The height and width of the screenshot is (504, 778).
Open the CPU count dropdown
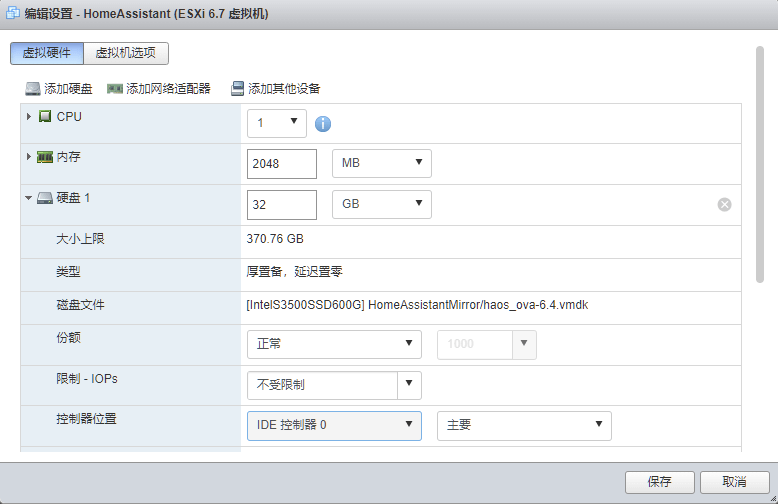tap(277, 123)
